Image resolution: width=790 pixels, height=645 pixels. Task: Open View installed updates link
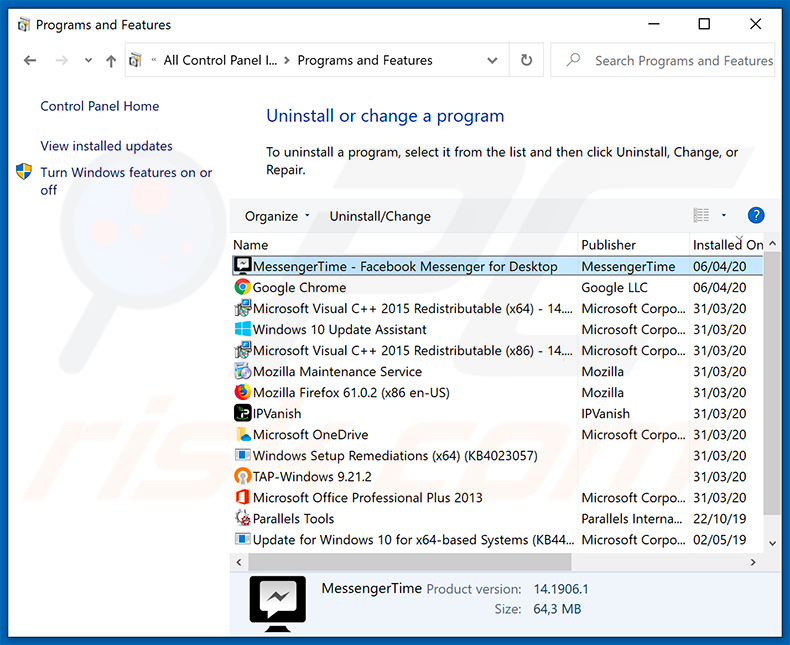point(106,146)
